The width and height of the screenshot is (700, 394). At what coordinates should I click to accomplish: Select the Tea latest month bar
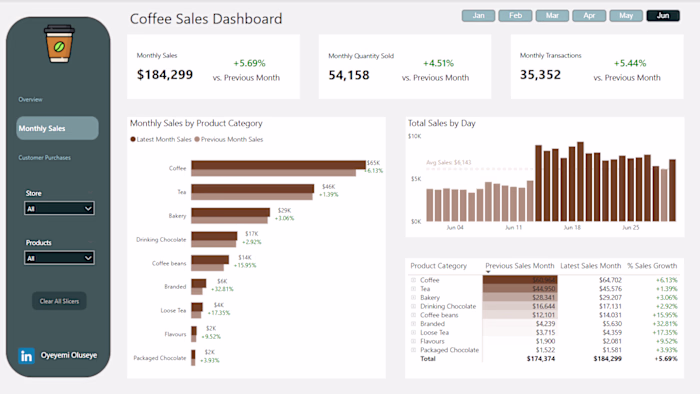pos(253,189)
